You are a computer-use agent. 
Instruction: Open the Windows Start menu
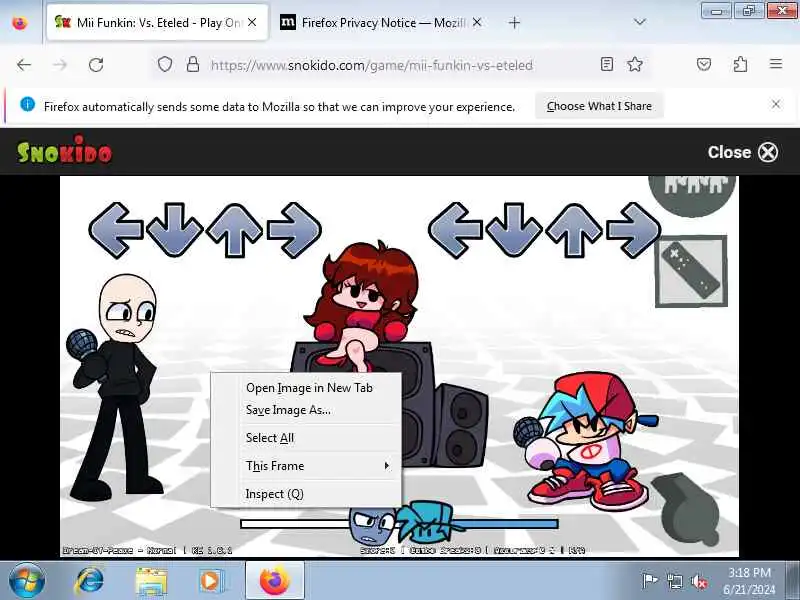point(27,581)
